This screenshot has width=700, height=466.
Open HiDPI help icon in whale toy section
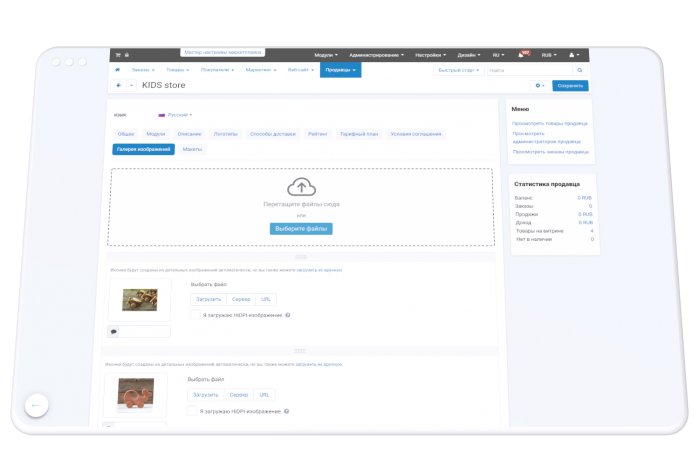[x=287, y=412]
